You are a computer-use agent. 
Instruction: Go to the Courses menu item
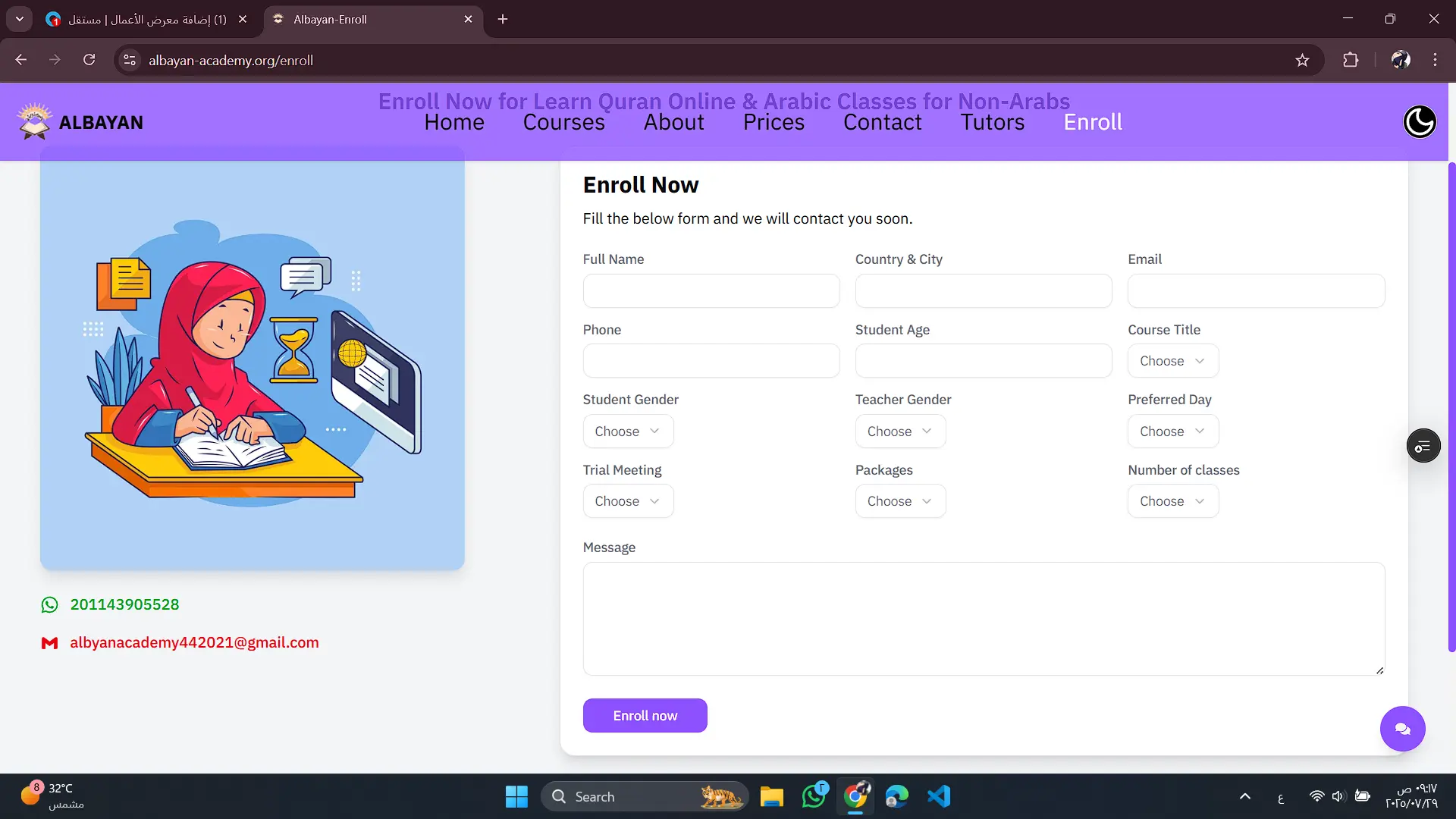pyautogui.click(x=563, y=123)
